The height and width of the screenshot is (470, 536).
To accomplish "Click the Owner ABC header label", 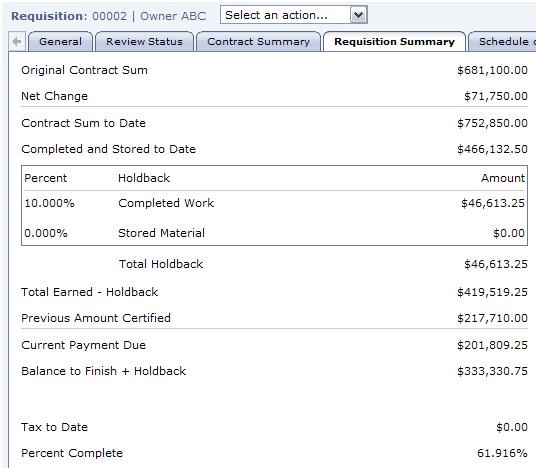I will click(173, 16).
